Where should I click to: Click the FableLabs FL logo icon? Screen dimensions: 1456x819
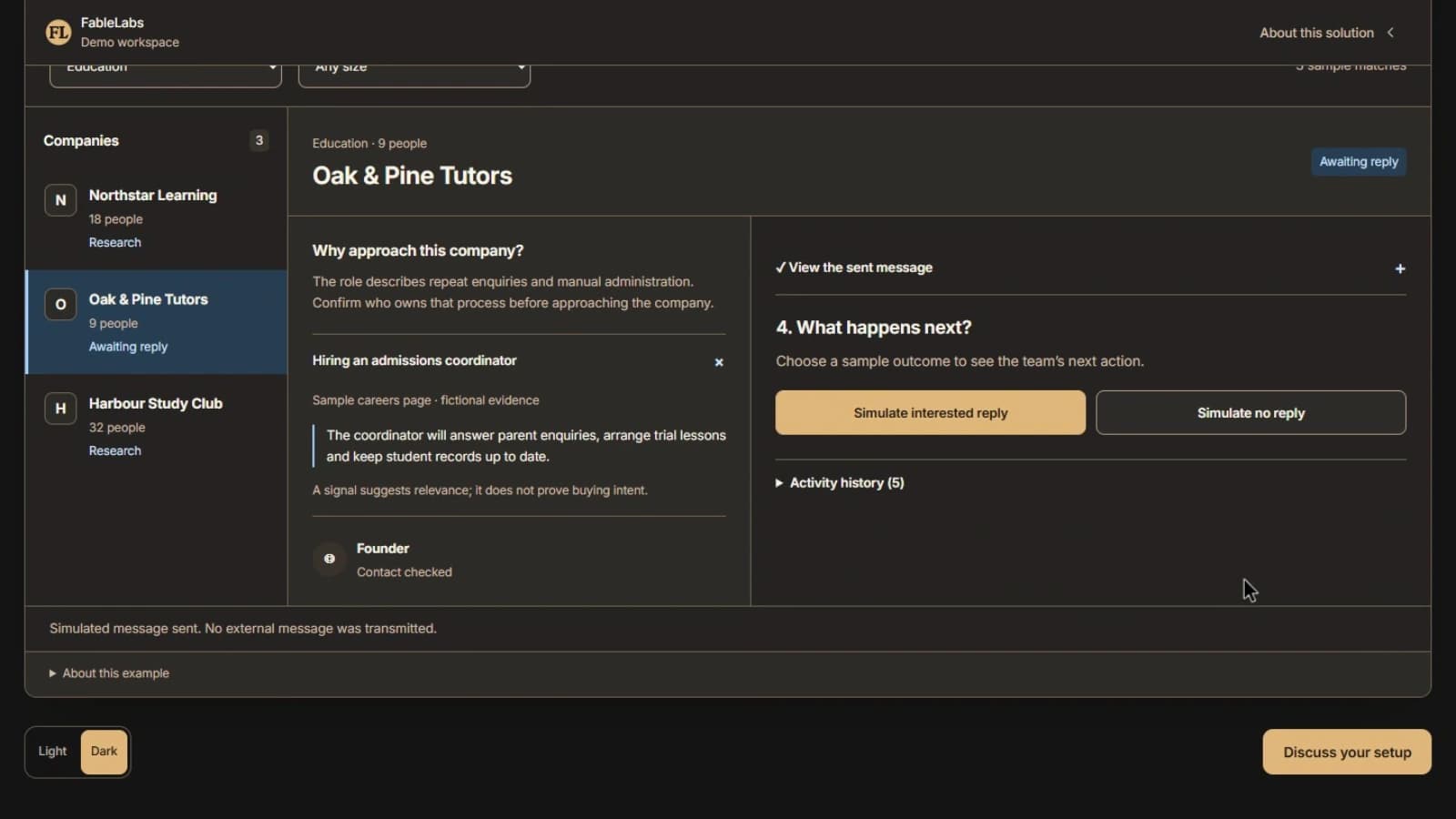pyautogui.click(x=58, y=33)
